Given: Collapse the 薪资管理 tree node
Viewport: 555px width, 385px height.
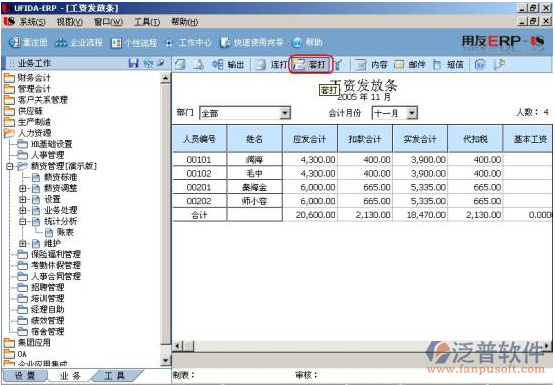Looking at the screenshot, I should point(10,166).
